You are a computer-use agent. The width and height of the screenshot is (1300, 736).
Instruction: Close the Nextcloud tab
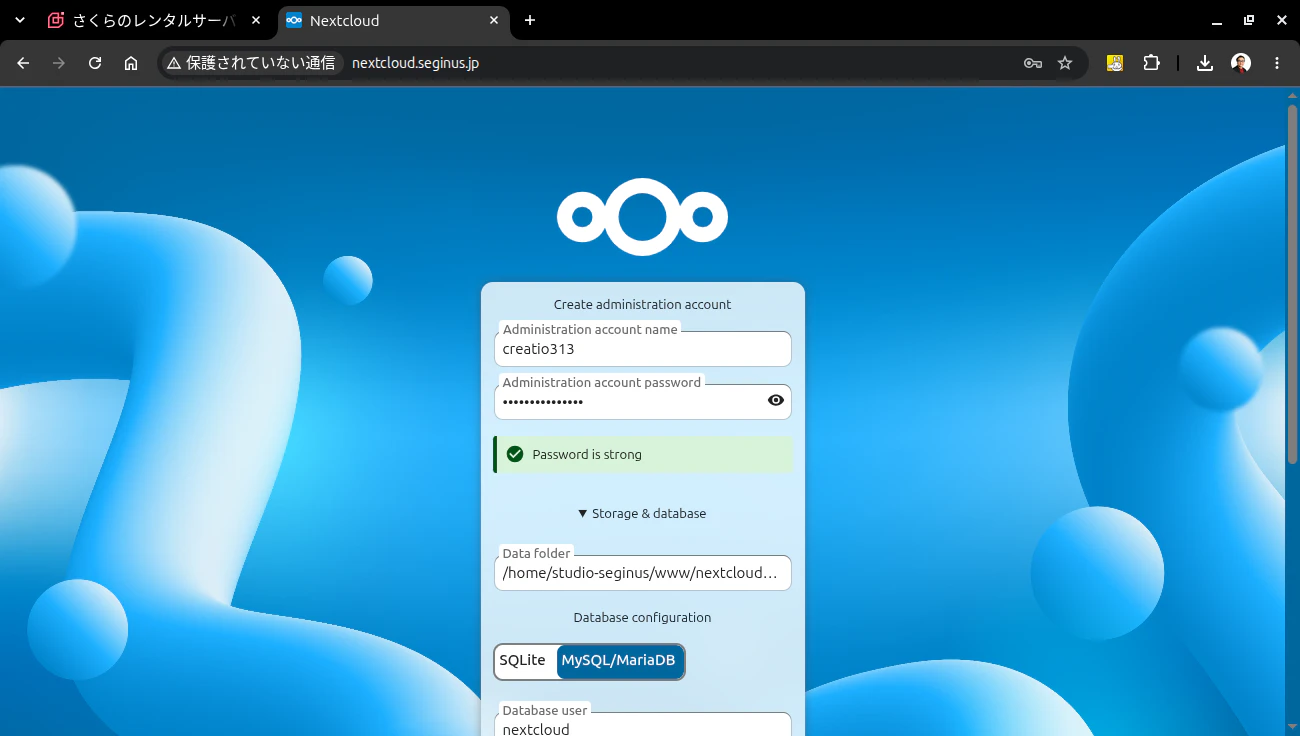pos(494,20)
